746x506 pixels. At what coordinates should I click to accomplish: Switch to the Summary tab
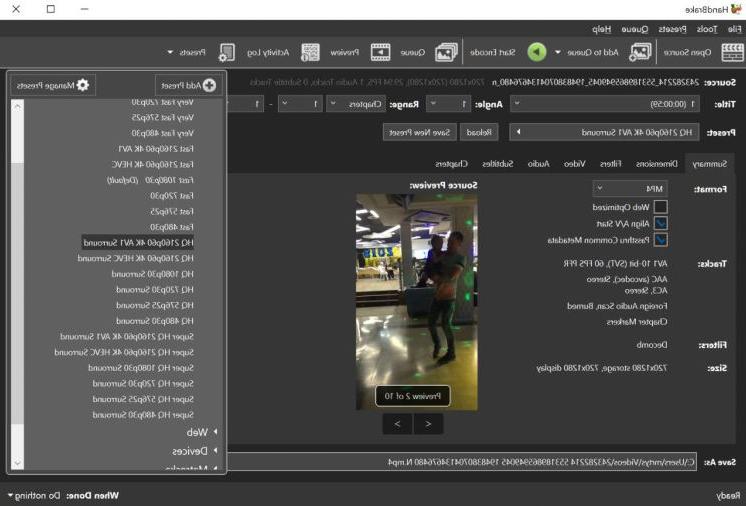[709, 164]
